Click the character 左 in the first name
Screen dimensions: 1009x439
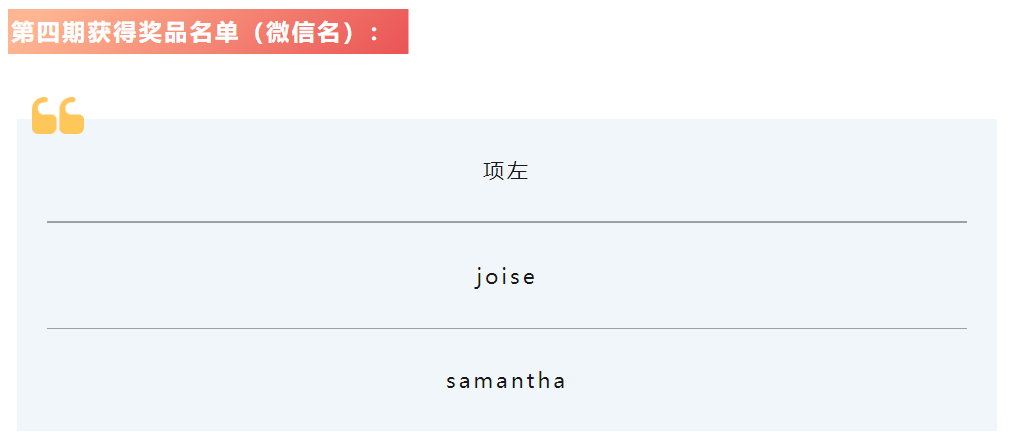point(517,171)
